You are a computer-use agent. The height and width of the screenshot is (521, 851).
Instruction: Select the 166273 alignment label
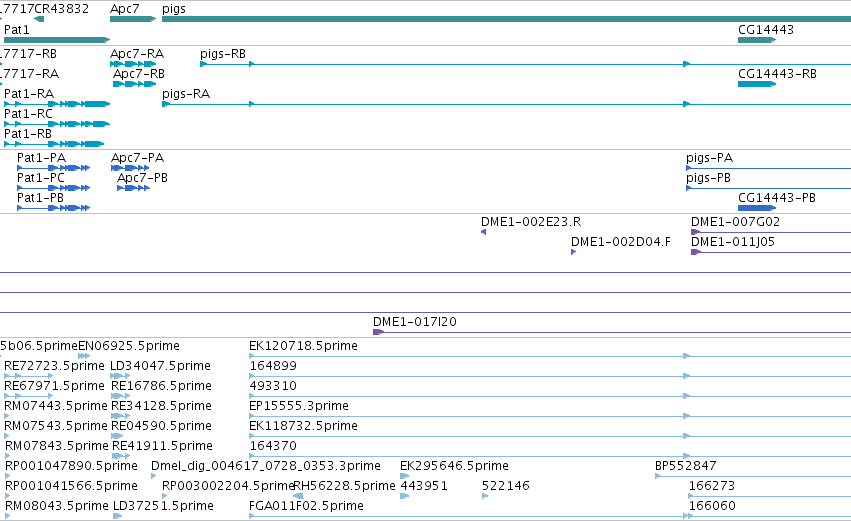(712, 486)
